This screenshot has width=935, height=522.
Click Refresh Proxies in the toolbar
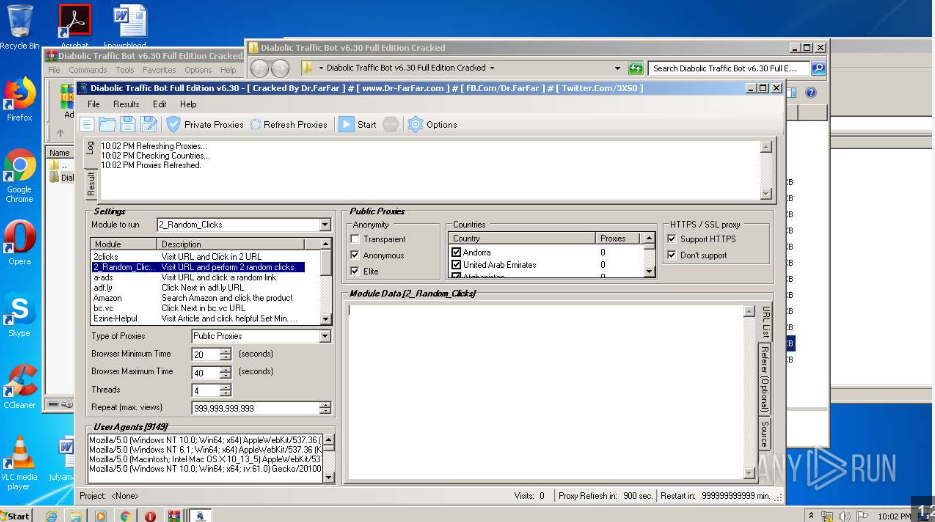tap(289, 124)
